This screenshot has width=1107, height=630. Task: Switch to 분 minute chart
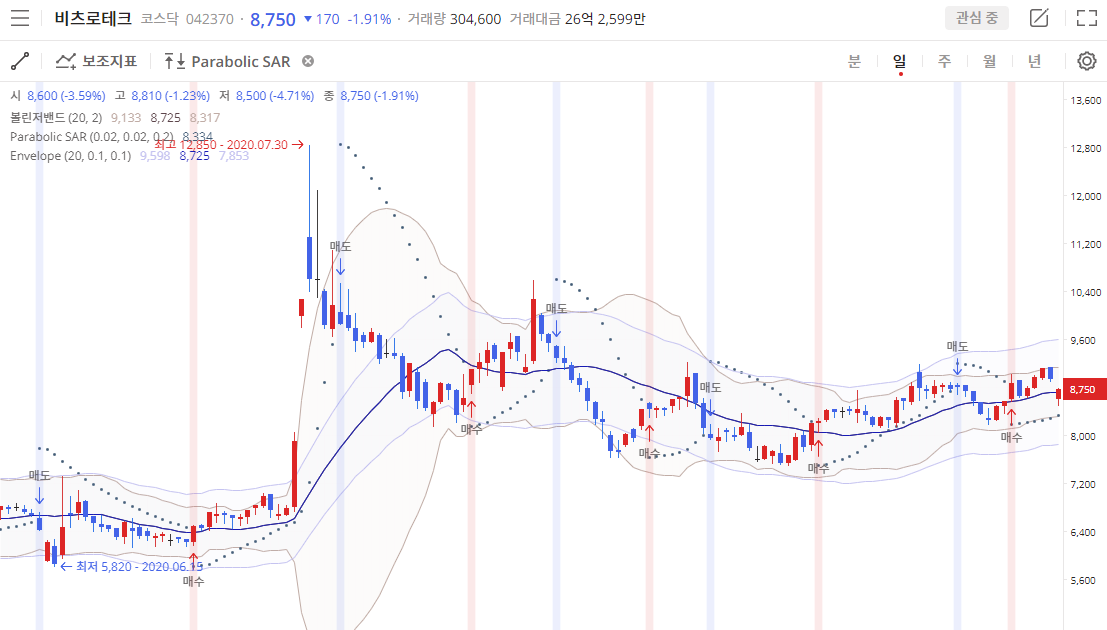tap(854, 61)
